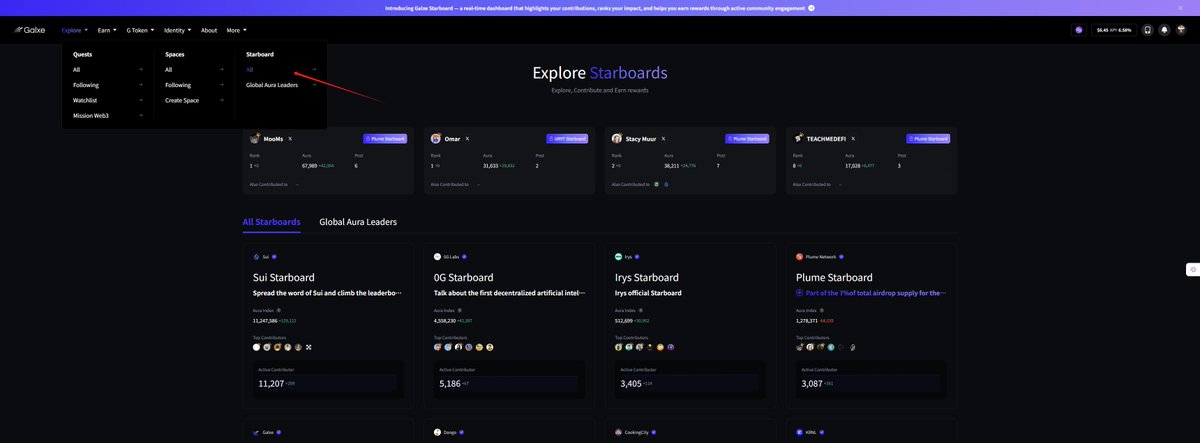Screen dimensions: 1200x443
Task: Open Global Aura Leaders menu entry
Action: pos(272,85)
